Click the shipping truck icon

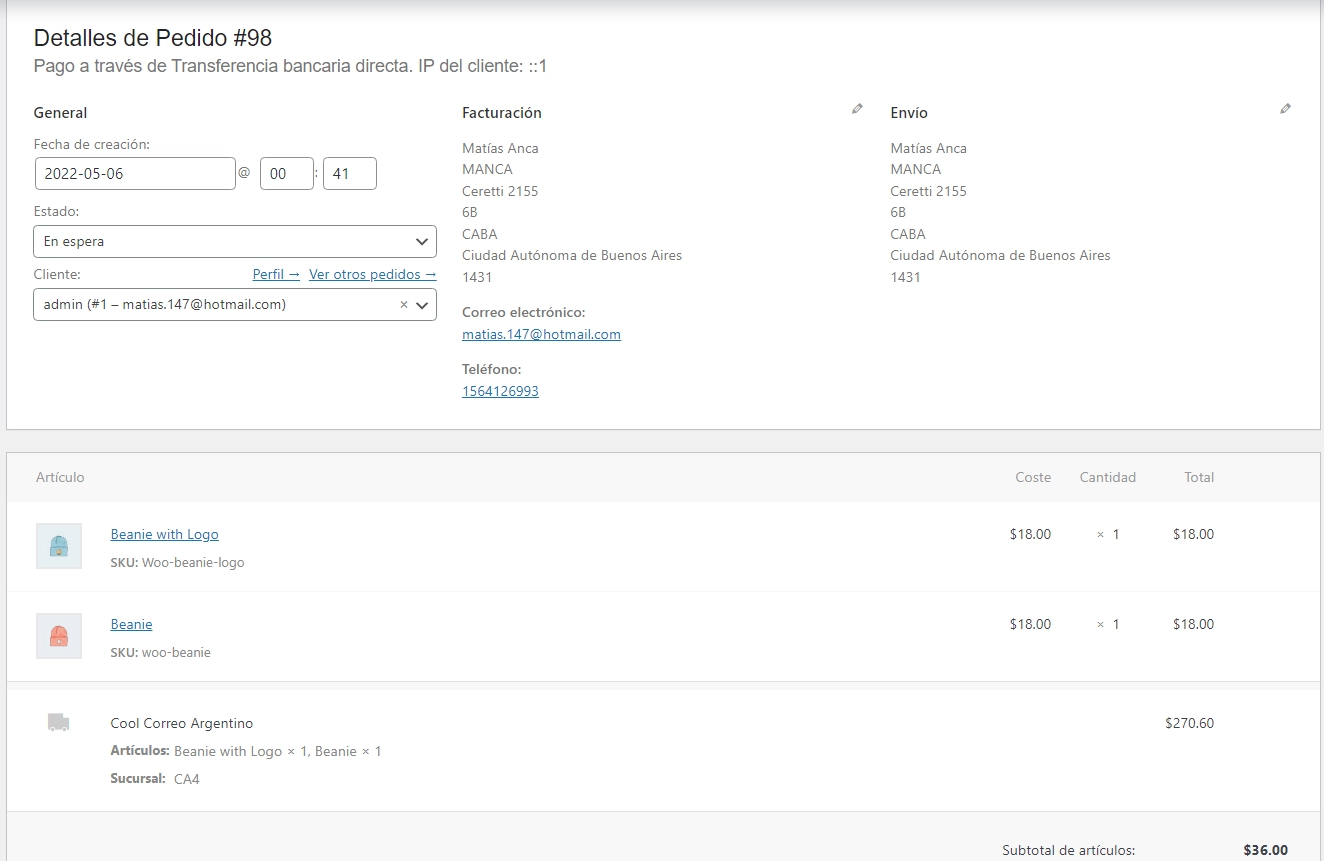59,723
